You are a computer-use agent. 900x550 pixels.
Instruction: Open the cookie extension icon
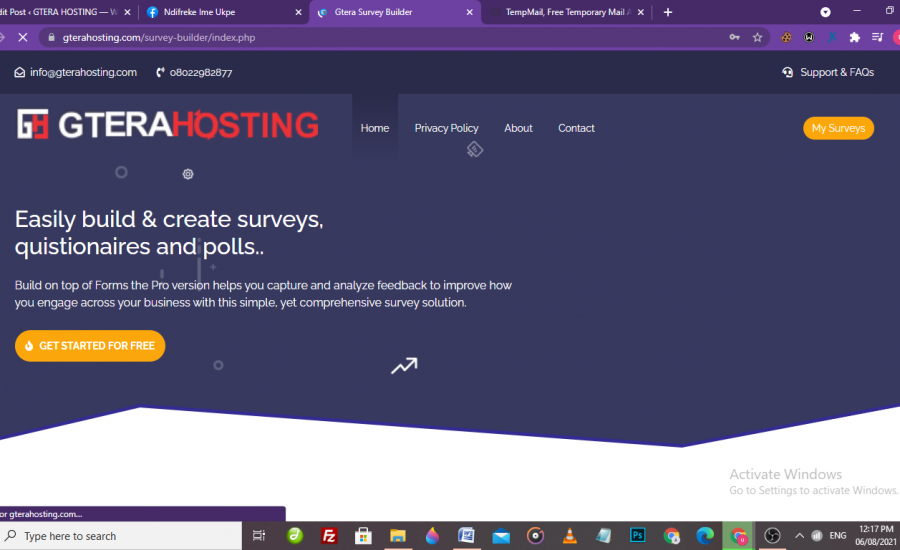tap(786, 37)
